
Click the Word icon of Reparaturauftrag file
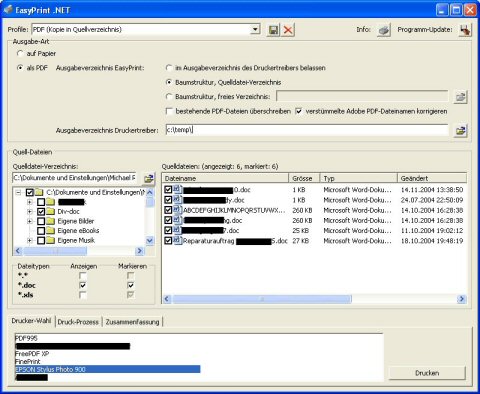click(x=177, y=240)
